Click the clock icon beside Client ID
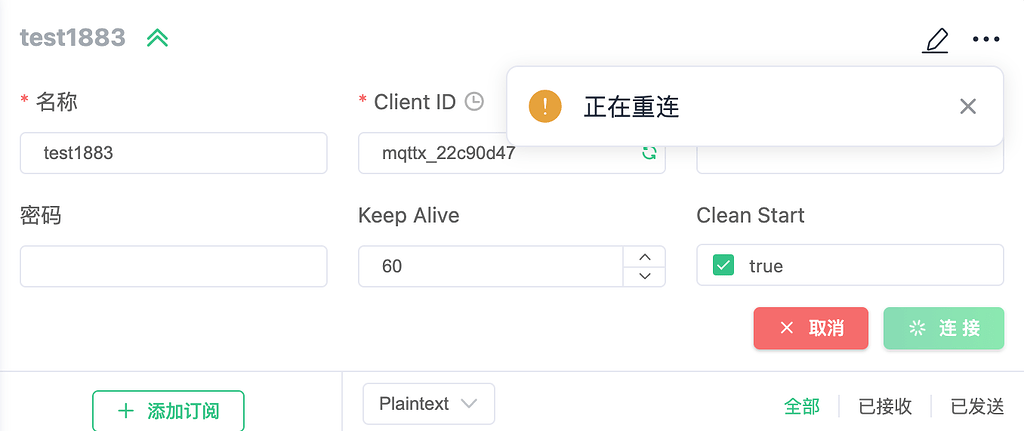Screen dimensions: 1024x431 pos(474,101)
